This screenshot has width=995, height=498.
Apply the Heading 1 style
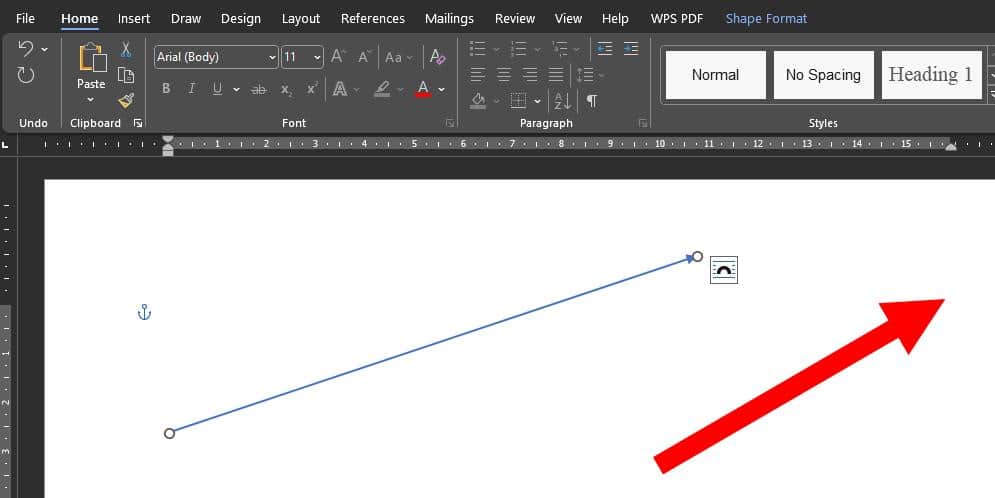point(930,75)
